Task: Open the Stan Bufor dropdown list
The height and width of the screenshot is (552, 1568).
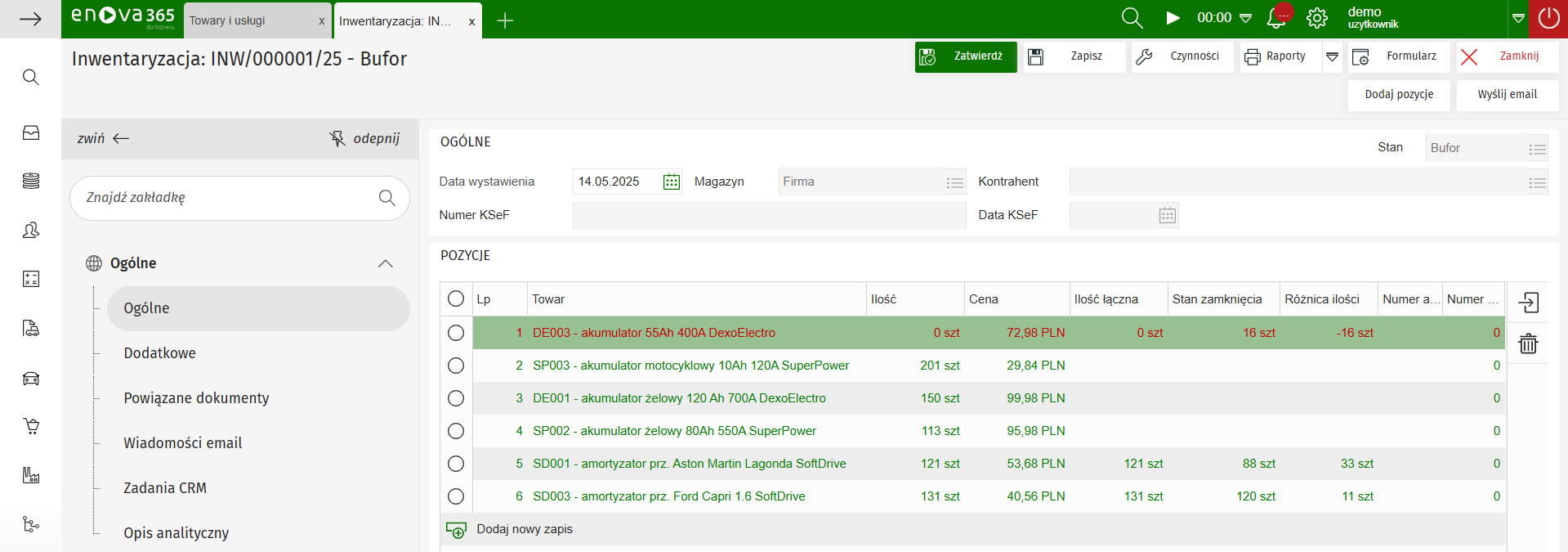Action: coord(1537,149)
